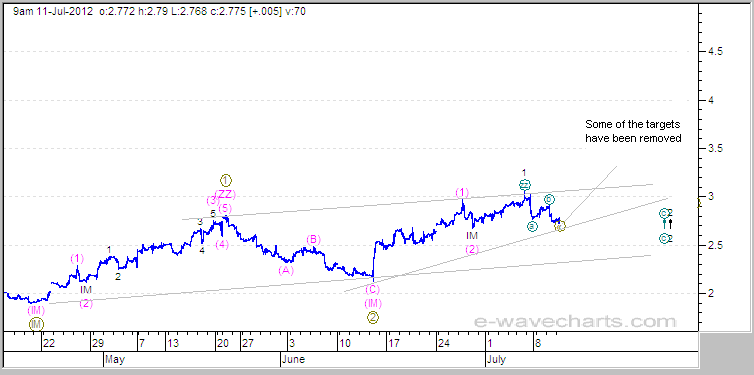Select the teal circled a label
Screen dimensions: 754x375
tap(532, 226)
